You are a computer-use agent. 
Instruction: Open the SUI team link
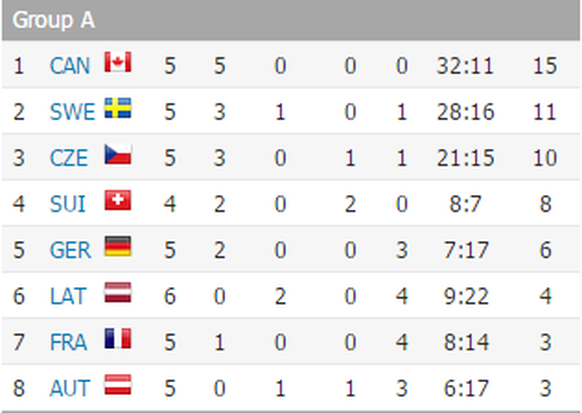click(x=68, y=204)
